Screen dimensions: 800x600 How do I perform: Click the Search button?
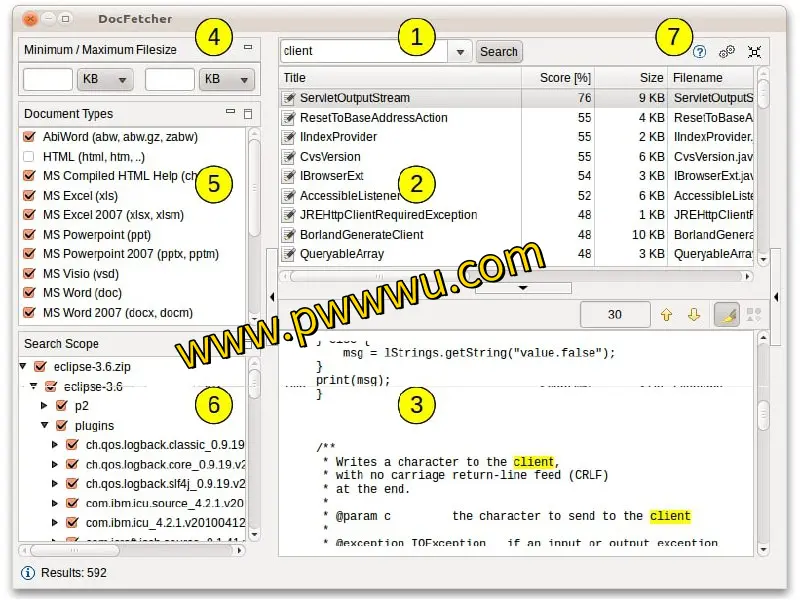tap(498, 52)
